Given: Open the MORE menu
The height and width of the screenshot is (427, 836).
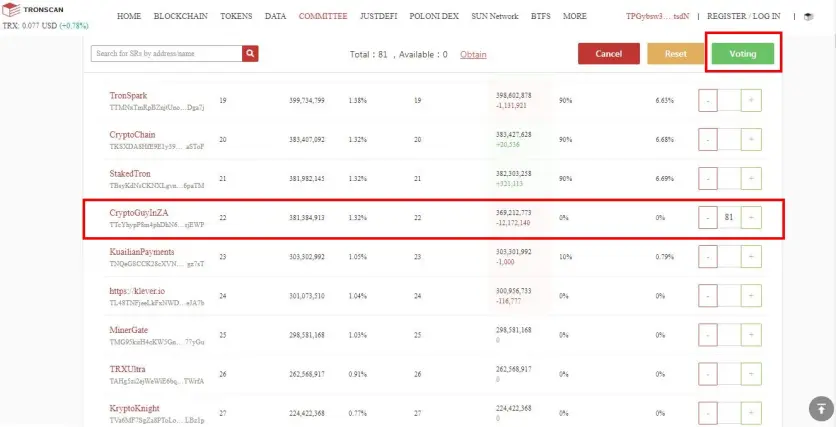Looking at the screenshot, I should [575, 17].
